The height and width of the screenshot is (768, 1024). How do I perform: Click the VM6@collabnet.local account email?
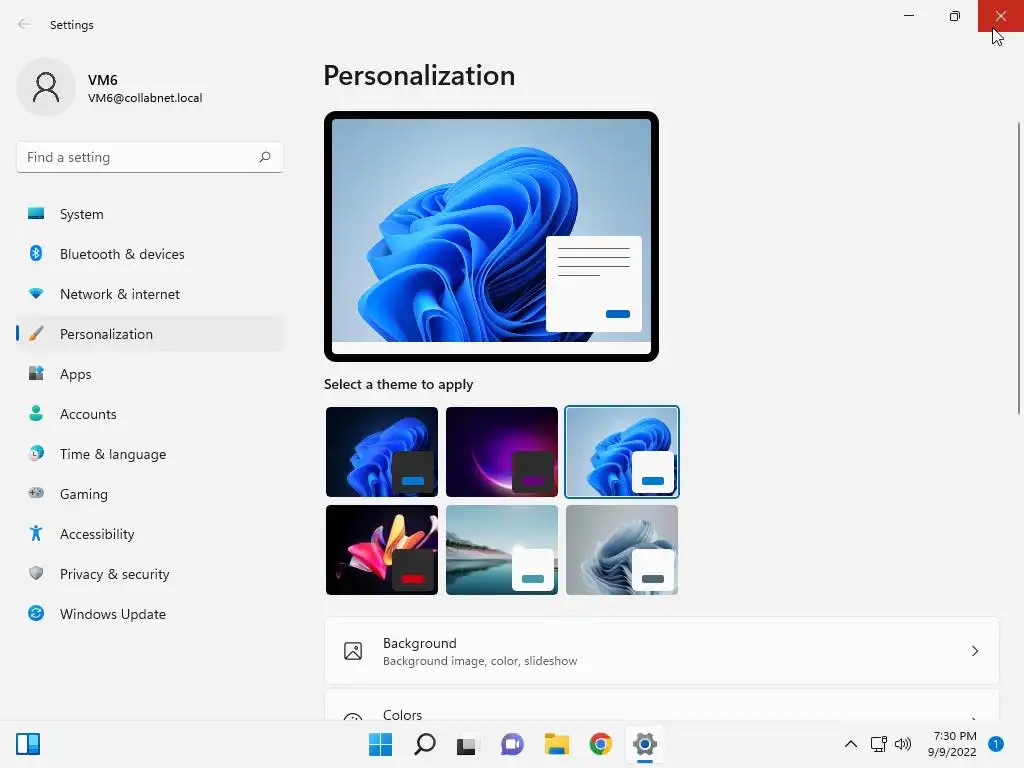[x=145, y=98]
